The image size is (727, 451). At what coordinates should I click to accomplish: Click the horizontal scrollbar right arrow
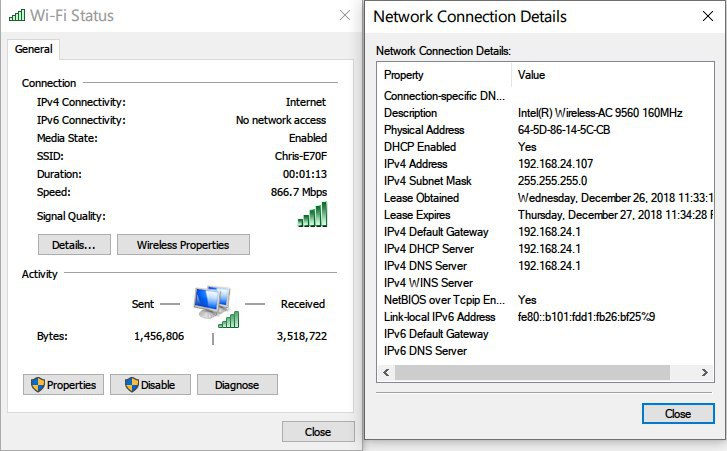(x=707, y=372)
